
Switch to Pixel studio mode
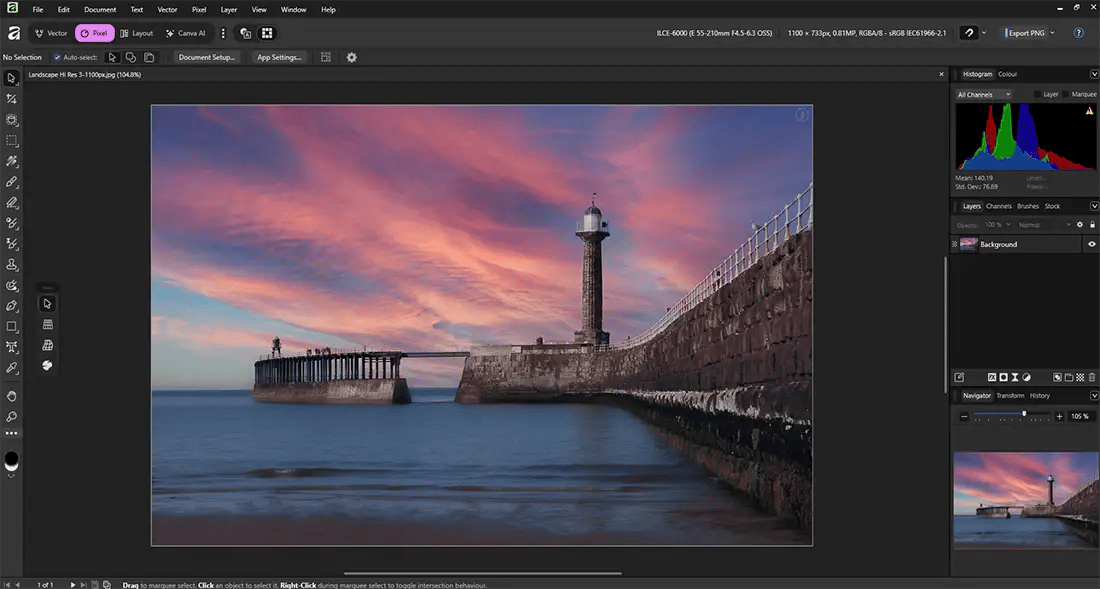click(95, 33)
